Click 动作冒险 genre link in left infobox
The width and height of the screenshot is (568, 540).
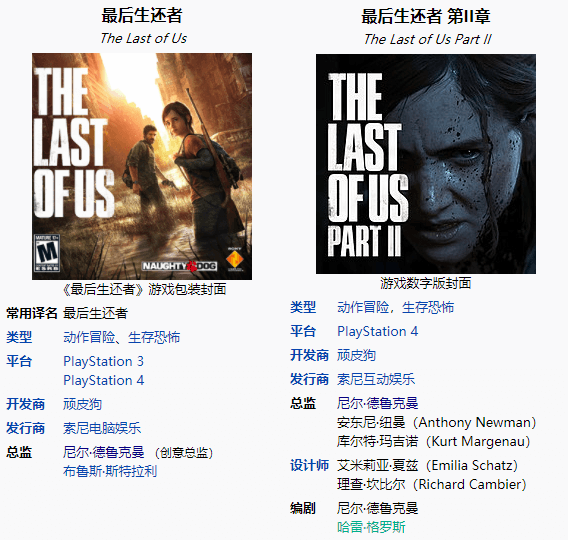coord(89,337)
